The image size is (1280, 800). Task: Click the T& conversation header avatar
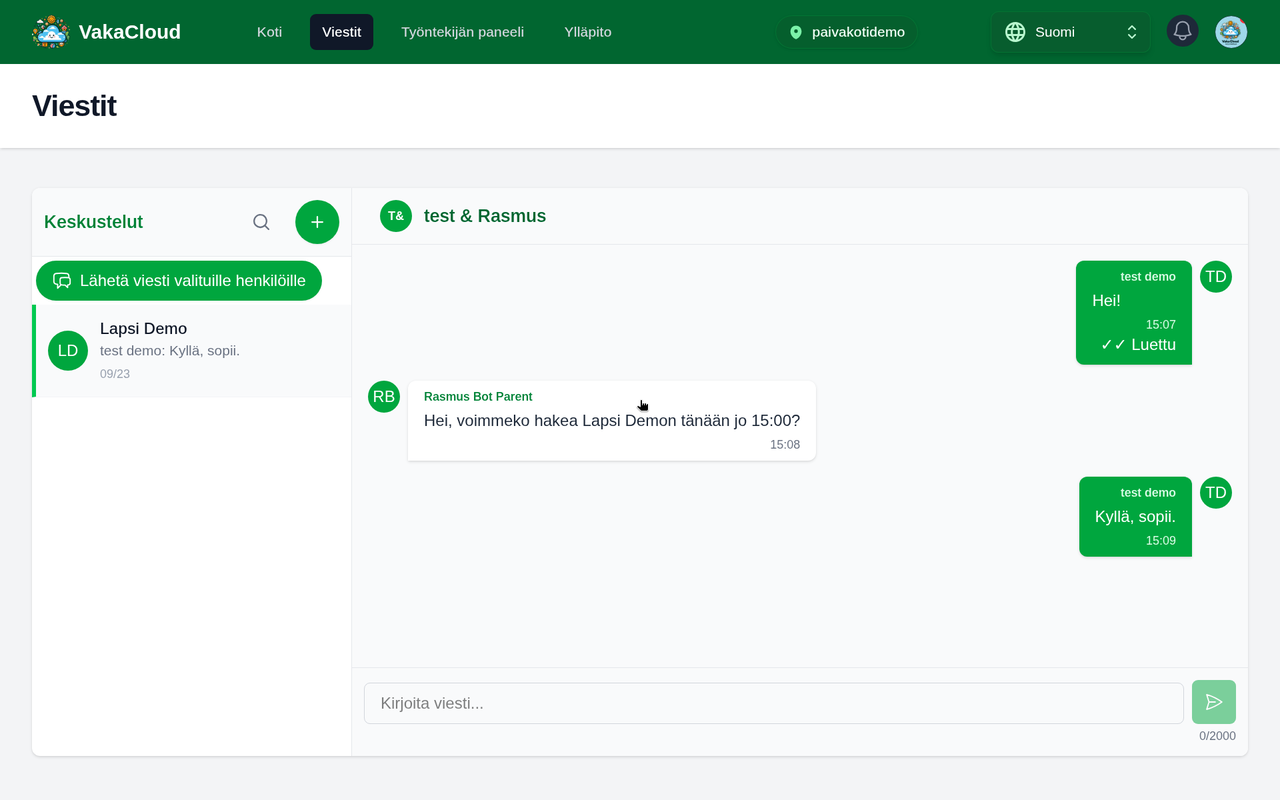pos(396,216)
